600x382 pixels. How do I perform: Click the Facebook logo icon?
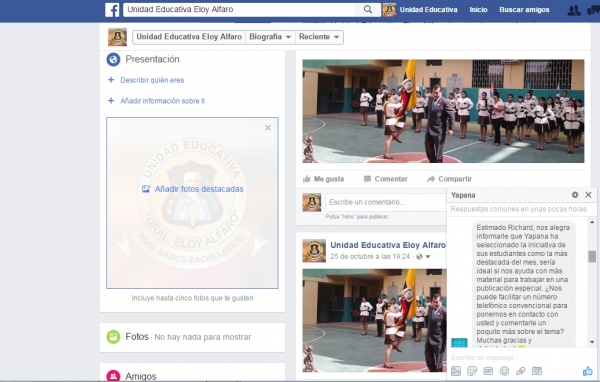(x=112, y=10)
